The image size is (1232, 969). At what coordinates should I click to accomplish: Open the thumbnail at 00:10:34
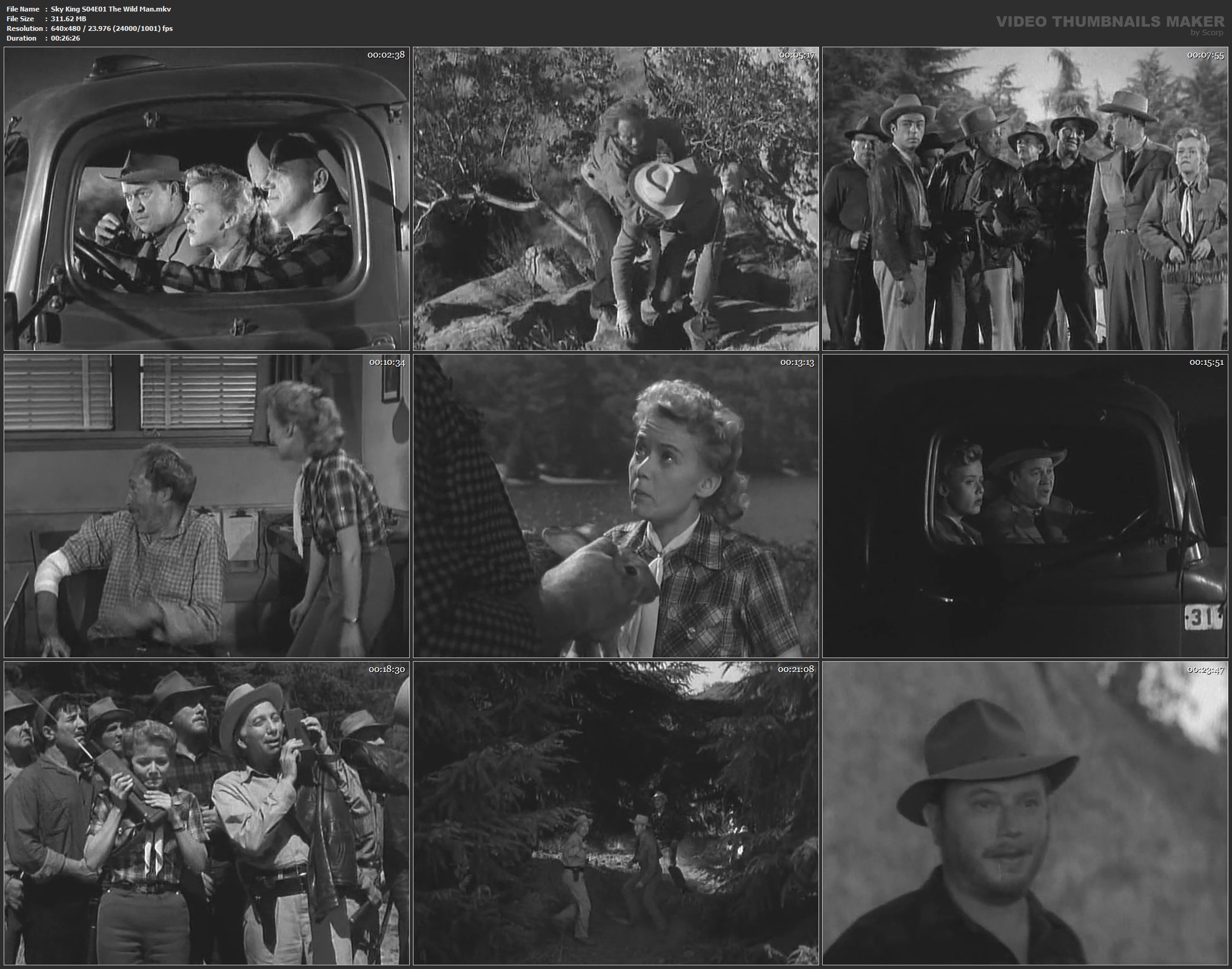pos(206,506)
